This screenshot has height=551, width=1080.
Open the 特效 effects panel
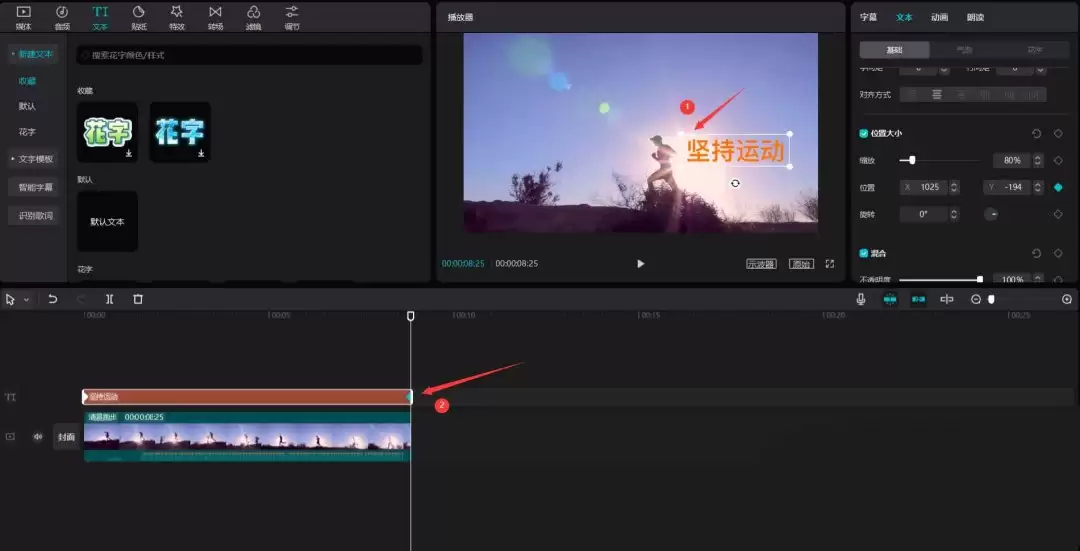[x=177, y=16]
